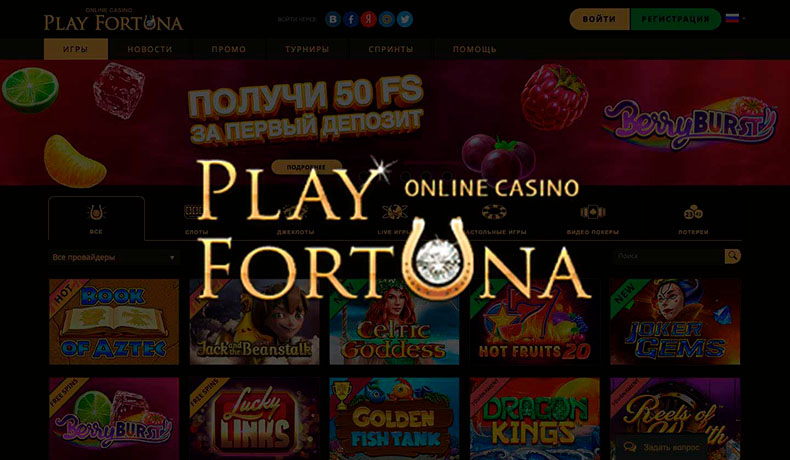Open the Joker Gems game thumbnail
Viewport: 790px width, 460px height.
[x=675, y=321]
